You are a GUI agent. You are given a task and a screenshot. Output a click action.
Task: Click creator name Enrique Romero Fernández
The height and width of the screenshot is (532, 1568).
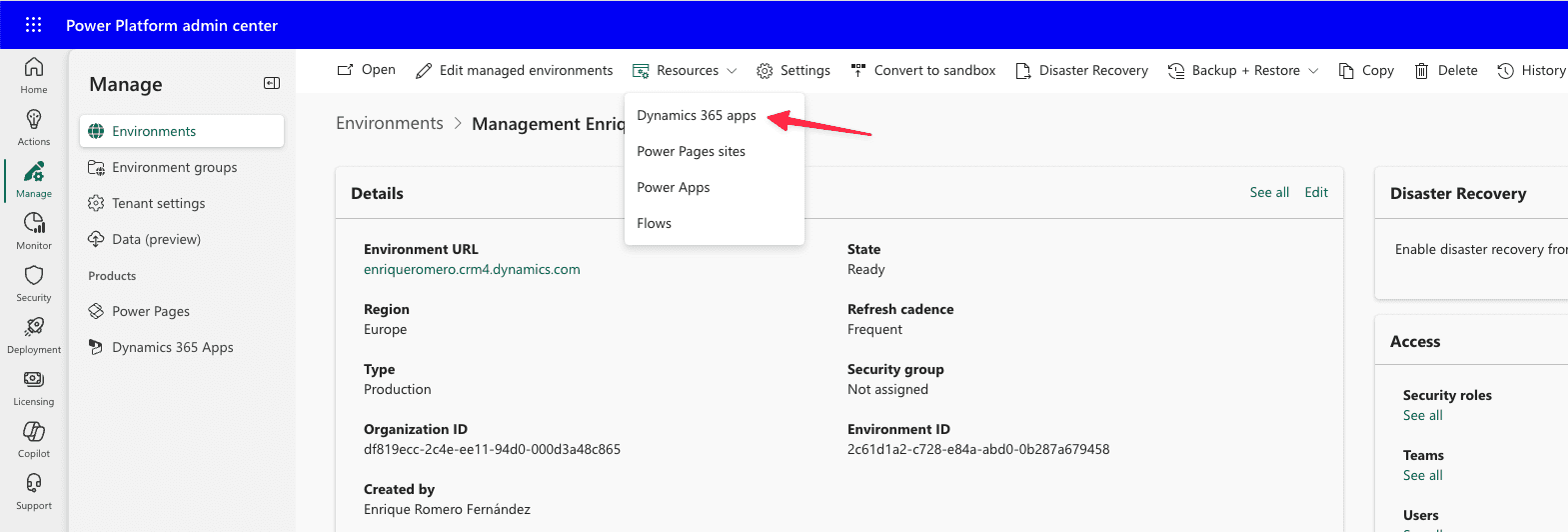coord(447,509)
